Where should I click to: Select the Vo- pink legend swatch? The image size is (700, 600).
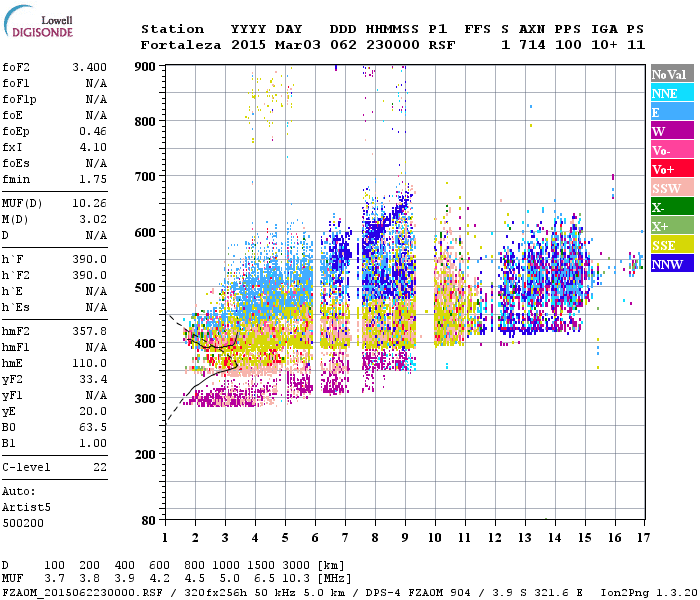[672, 150]
